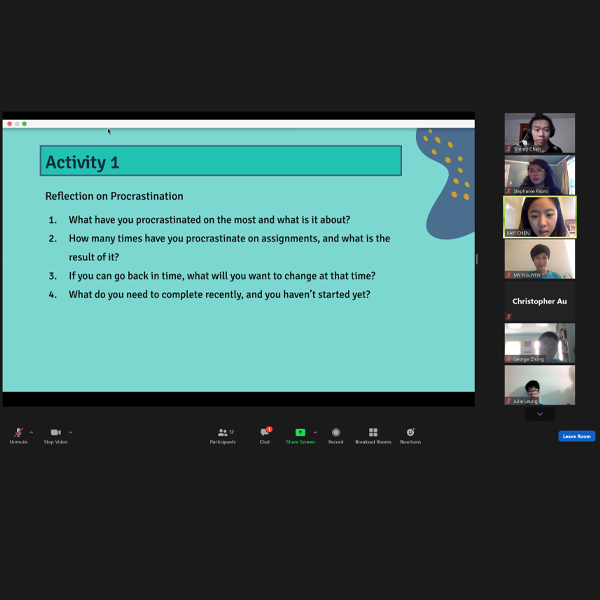Open the Reactions menu
Image resolution: width=600 pixels, height=600 pixels.
pyautogui.click(x=410, y=436)
